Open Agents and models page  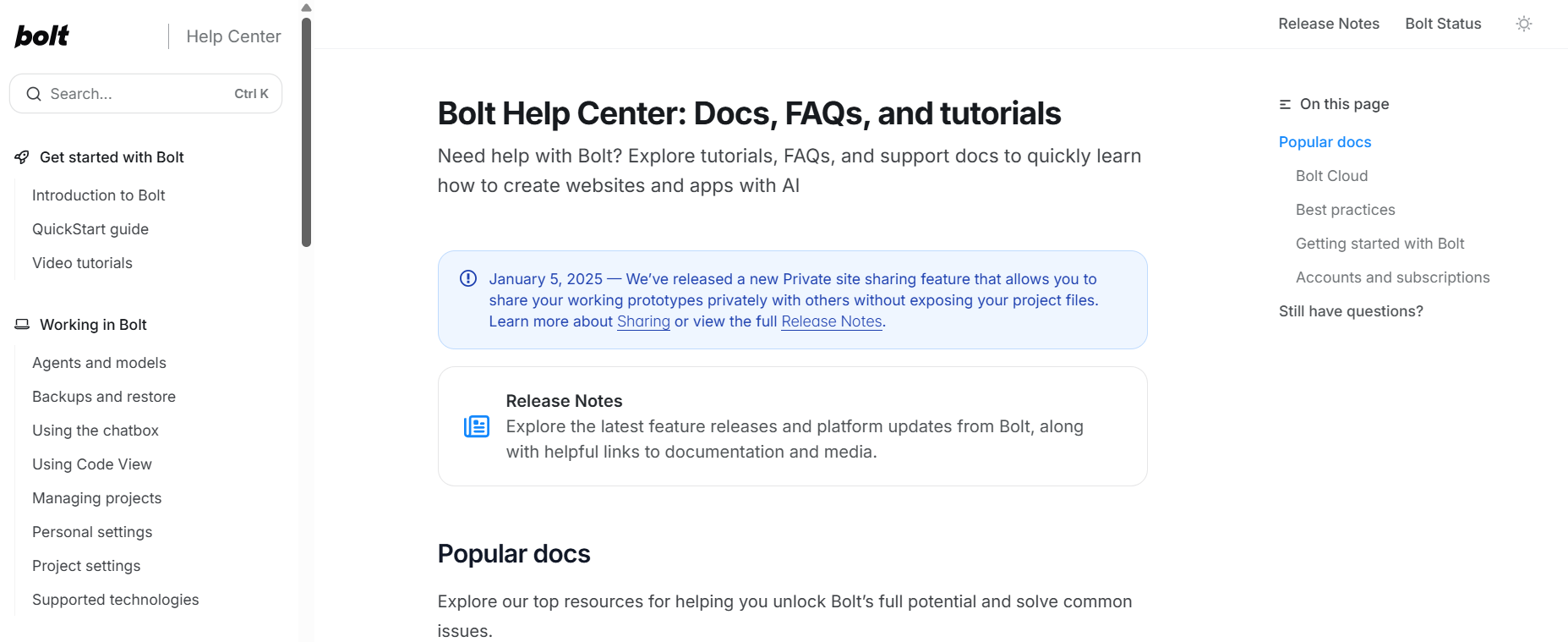(x=99, y=363)
